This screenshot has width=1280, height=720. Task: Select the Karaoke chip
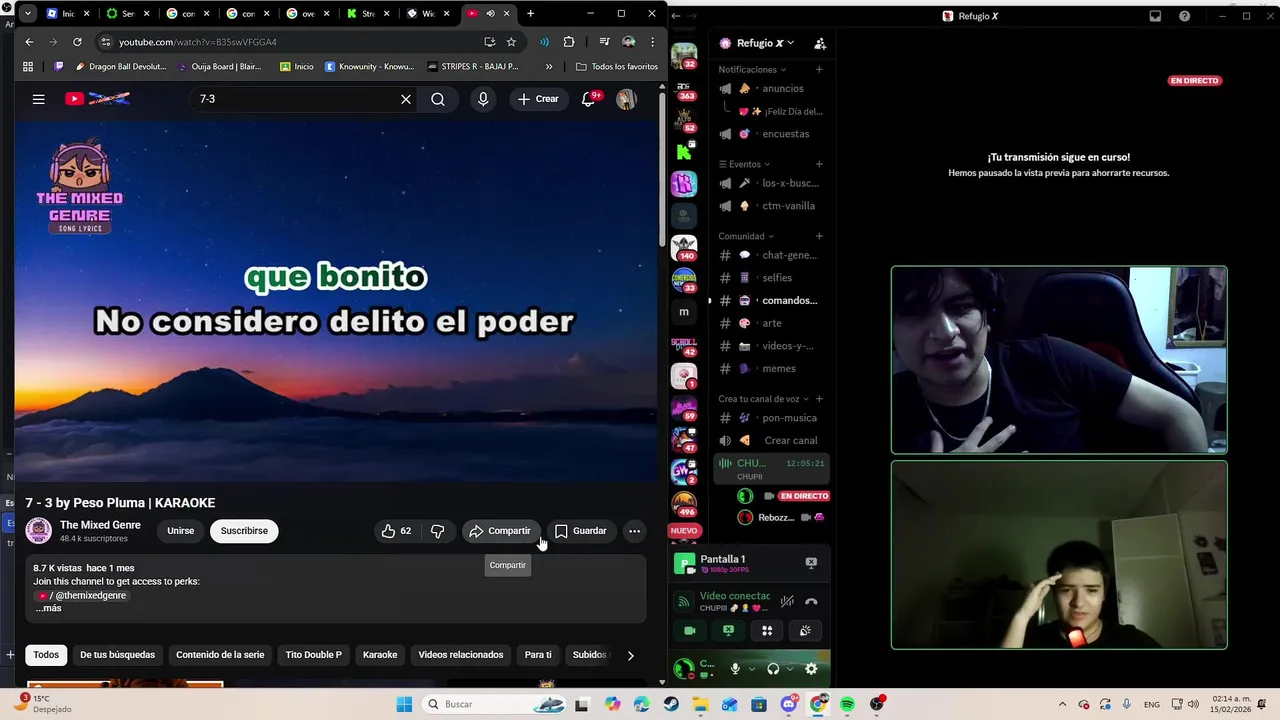(380, 655)
